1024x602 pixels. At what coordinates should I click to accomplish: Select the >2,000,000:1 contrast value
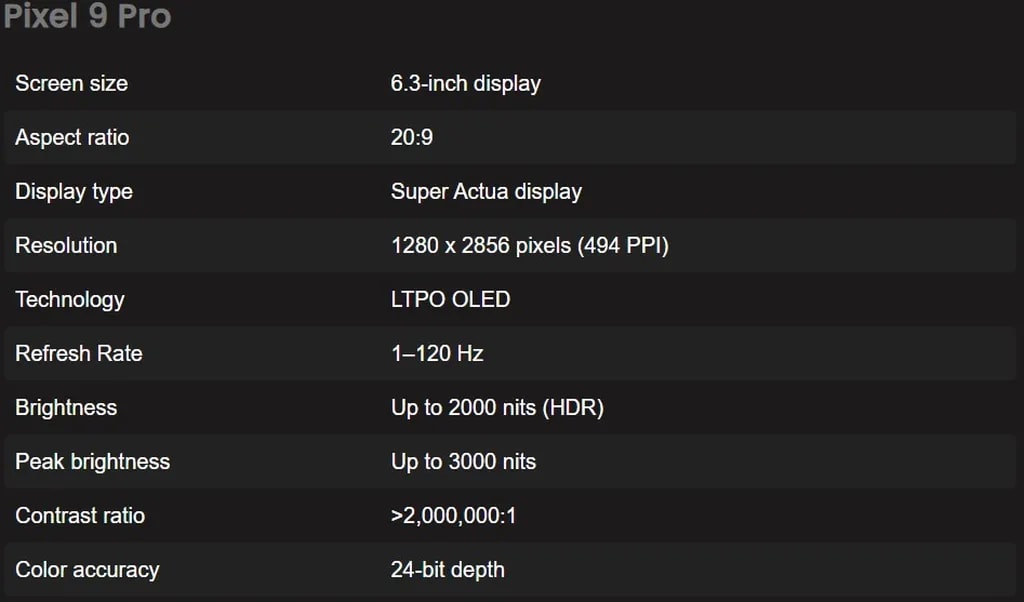coord(453,516)
